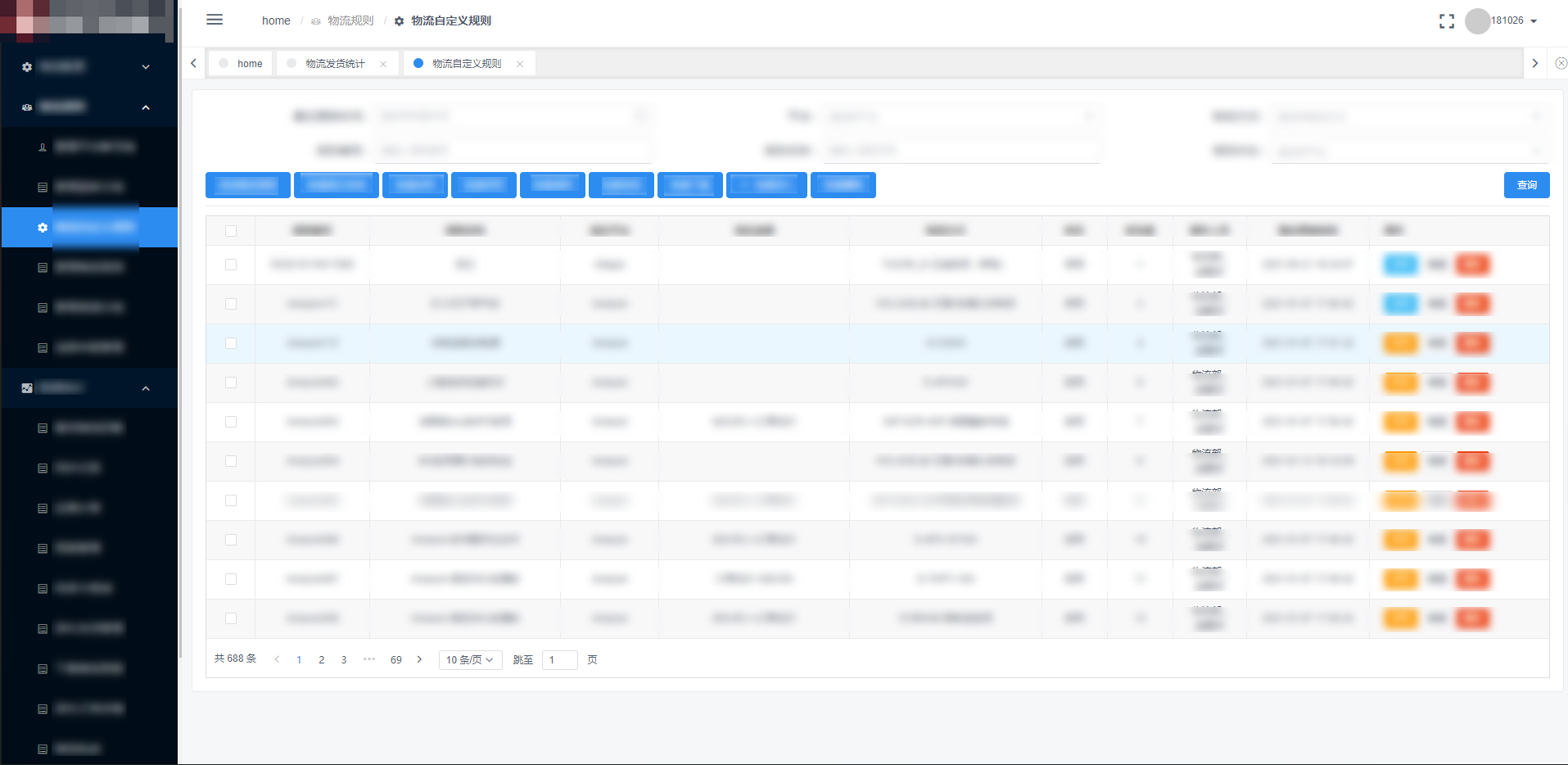Toggle fullscreen mode icon

click(x=1447, y=21)
